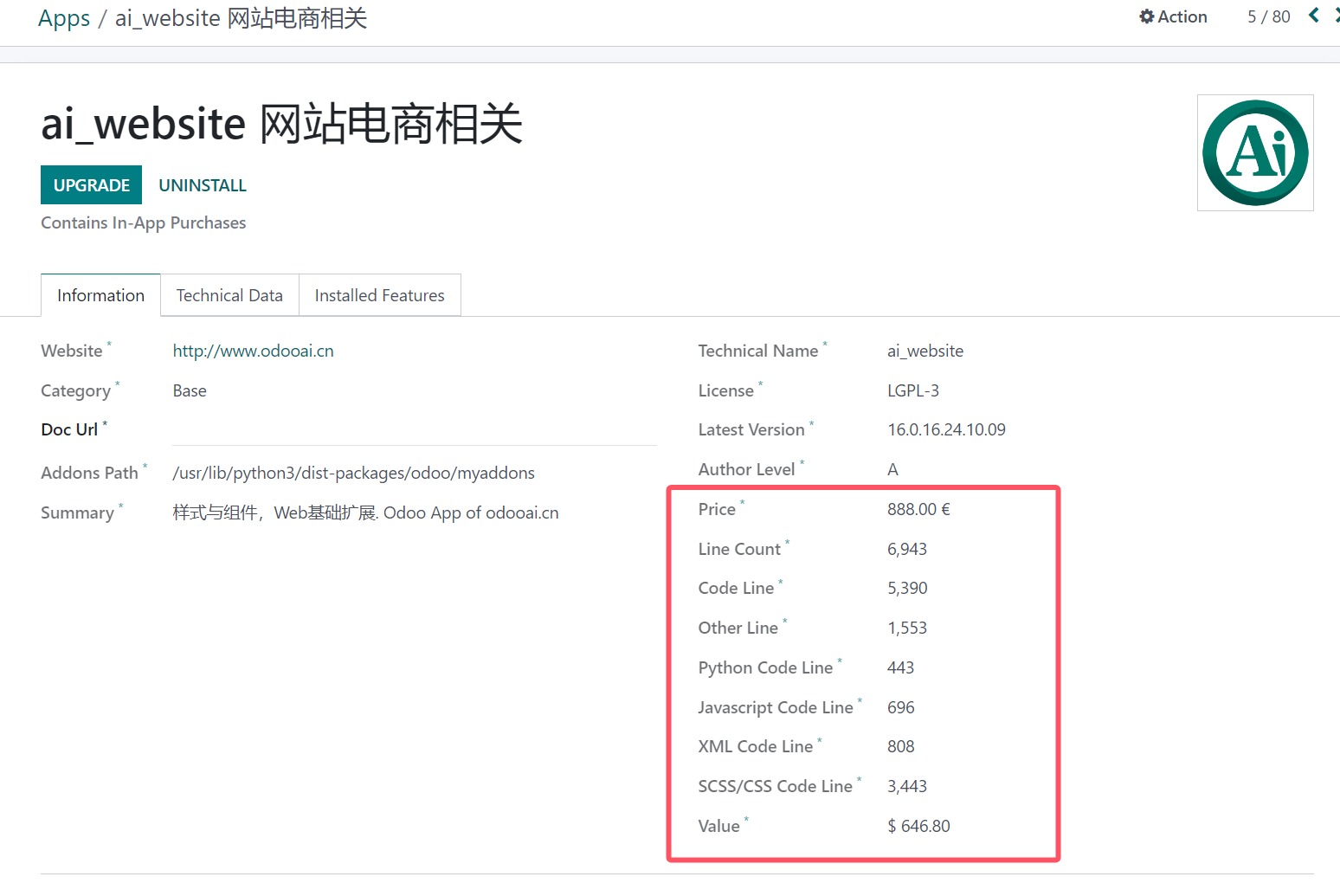The height and width of the screenshot is (896, 1340).
Task: Select Author Level value A
Action: pyautogui.click(x=892, y=469)
